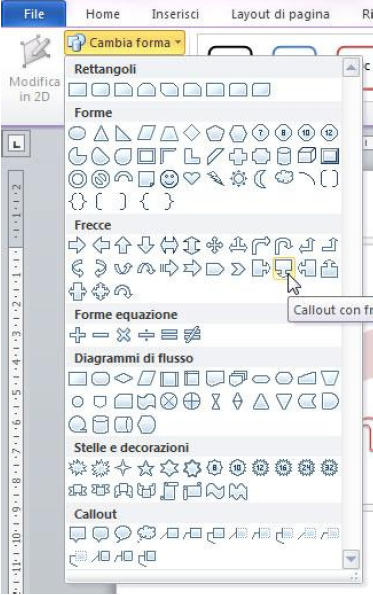Open the File tab
The height and width of the screenshot is (595, 373).
pyautogui.click(x=34, y=14)
